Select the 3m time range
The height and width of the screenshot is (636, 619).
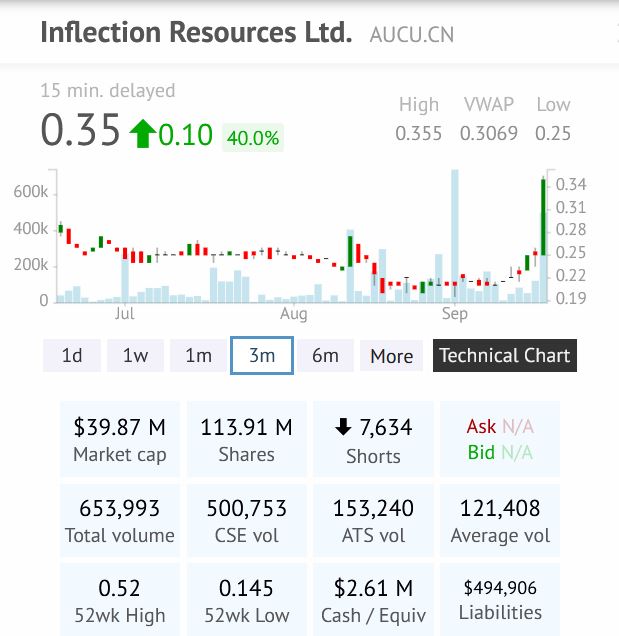point(262,356)
